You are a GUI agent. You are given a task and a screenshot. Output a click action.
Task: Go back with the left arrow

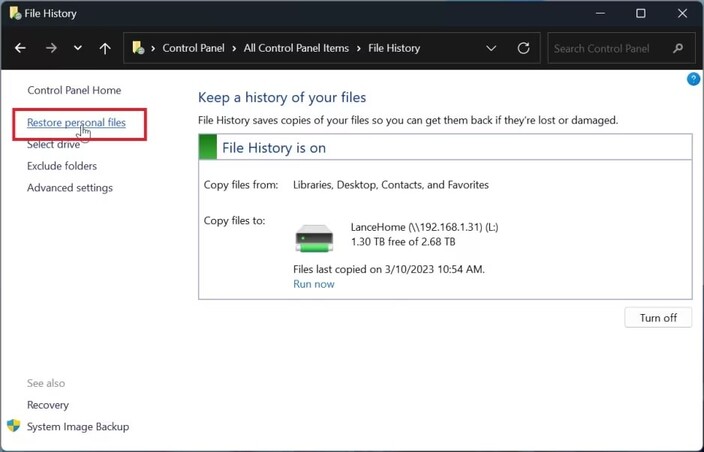coord(20,48)
